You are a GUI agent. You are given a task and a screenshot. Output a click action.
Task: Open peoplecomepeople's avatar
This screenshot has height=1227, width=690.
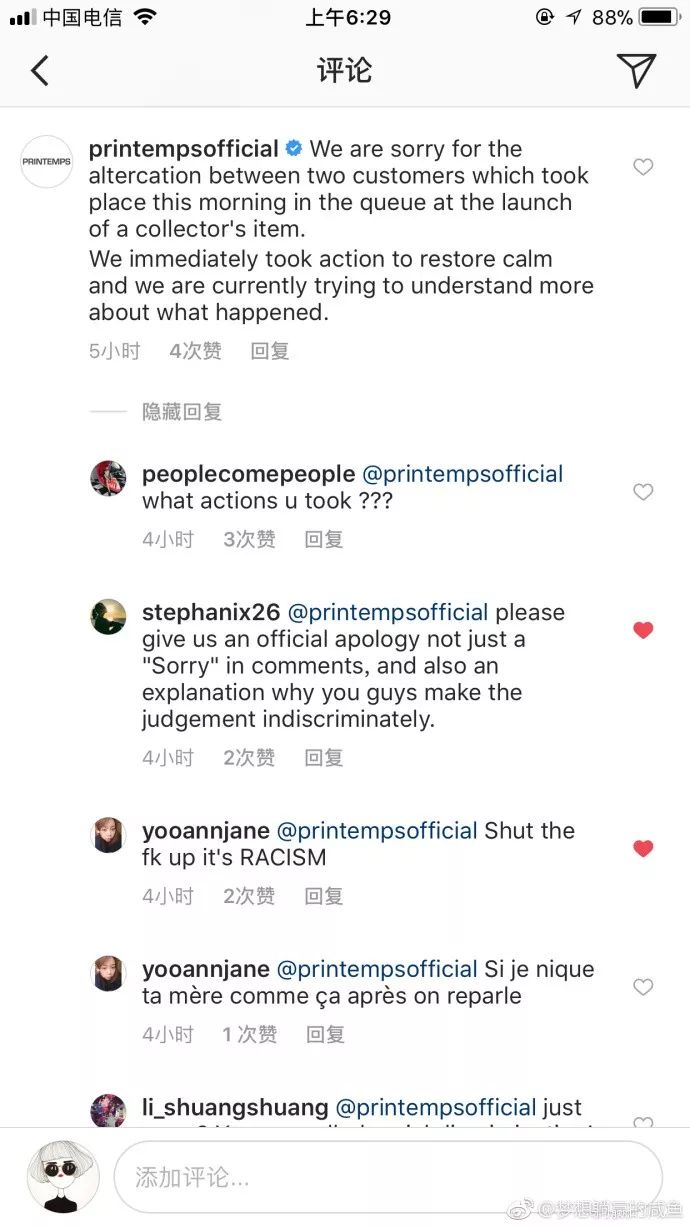click(x=108, y=478)
